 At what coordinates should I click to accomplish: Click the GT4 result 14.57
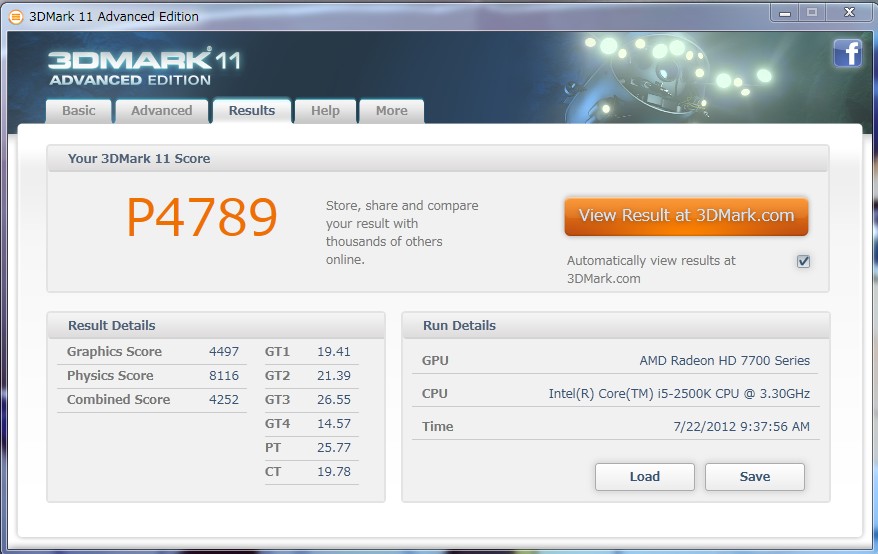334,424
